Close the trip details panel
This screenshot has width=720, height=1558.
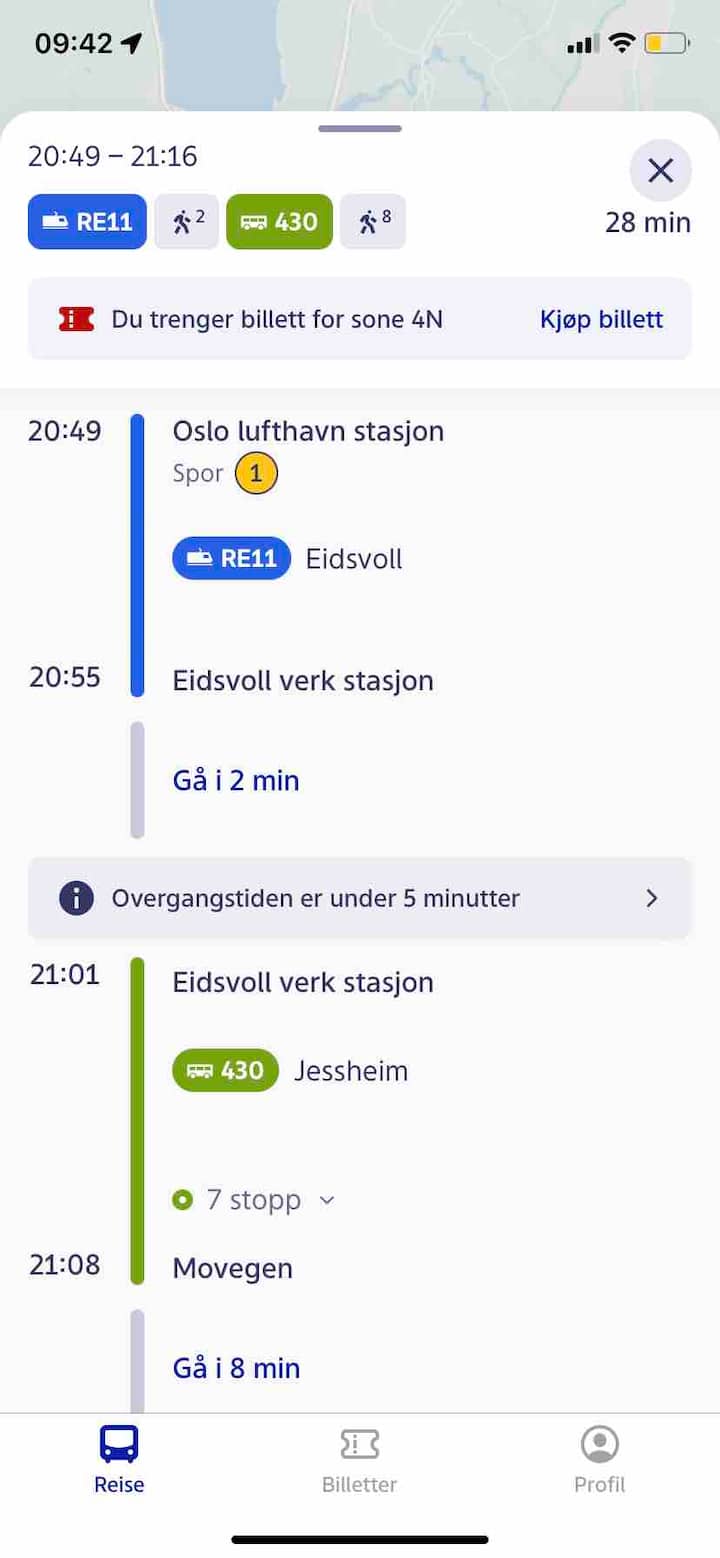click(x=660, y=171)
